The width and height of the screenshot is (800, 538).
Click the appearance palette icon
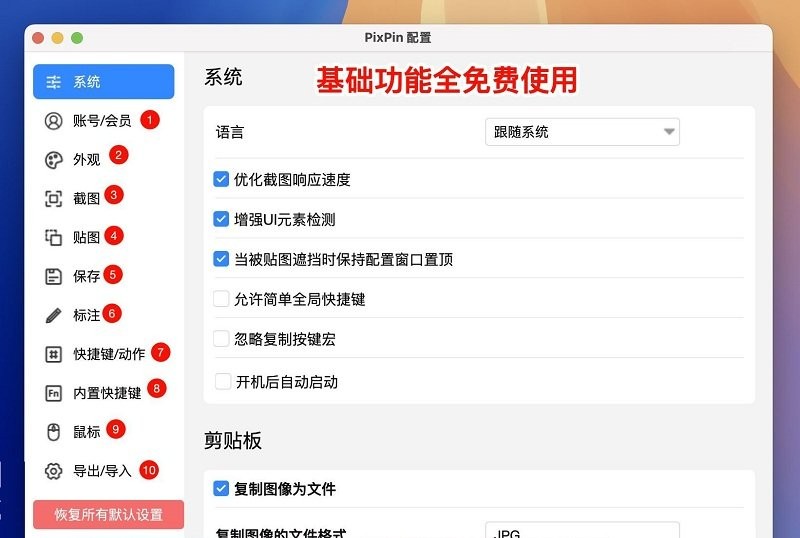click(x=54, y=160)
